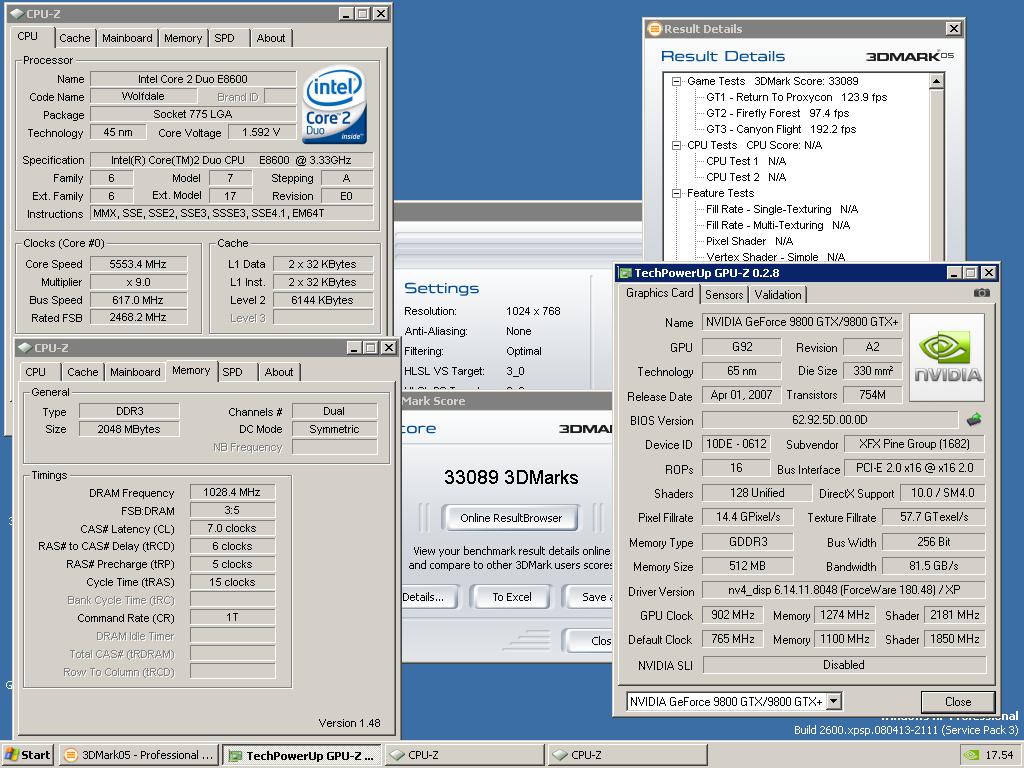1024x768 pixels.
Task: Click the Subvendor value 'XFX Pine Group (1682)'
Action: pyautogui.click(x=914, y=444)
